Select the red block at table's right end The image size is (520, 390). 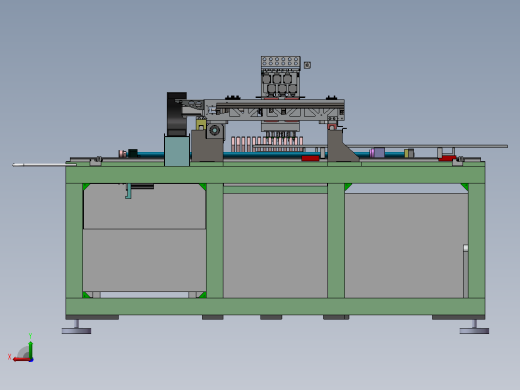[x=447, y=158]
